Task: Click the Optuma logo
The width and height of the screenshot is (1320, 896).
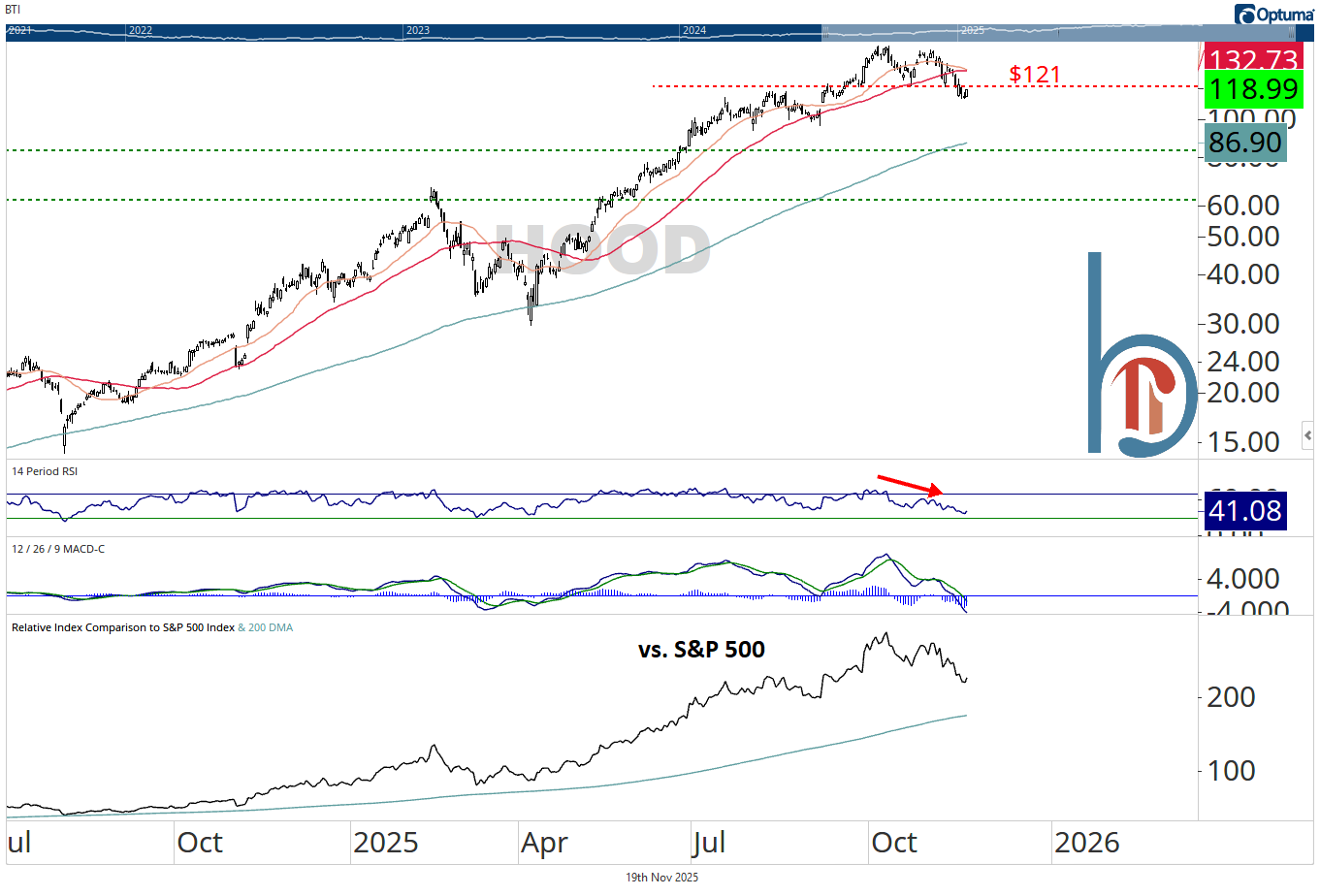Action: [x=1274, y=14]
